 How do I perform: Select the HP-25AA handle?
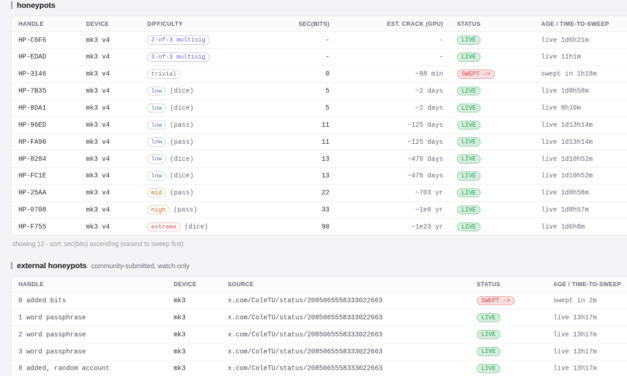[32, 192]
